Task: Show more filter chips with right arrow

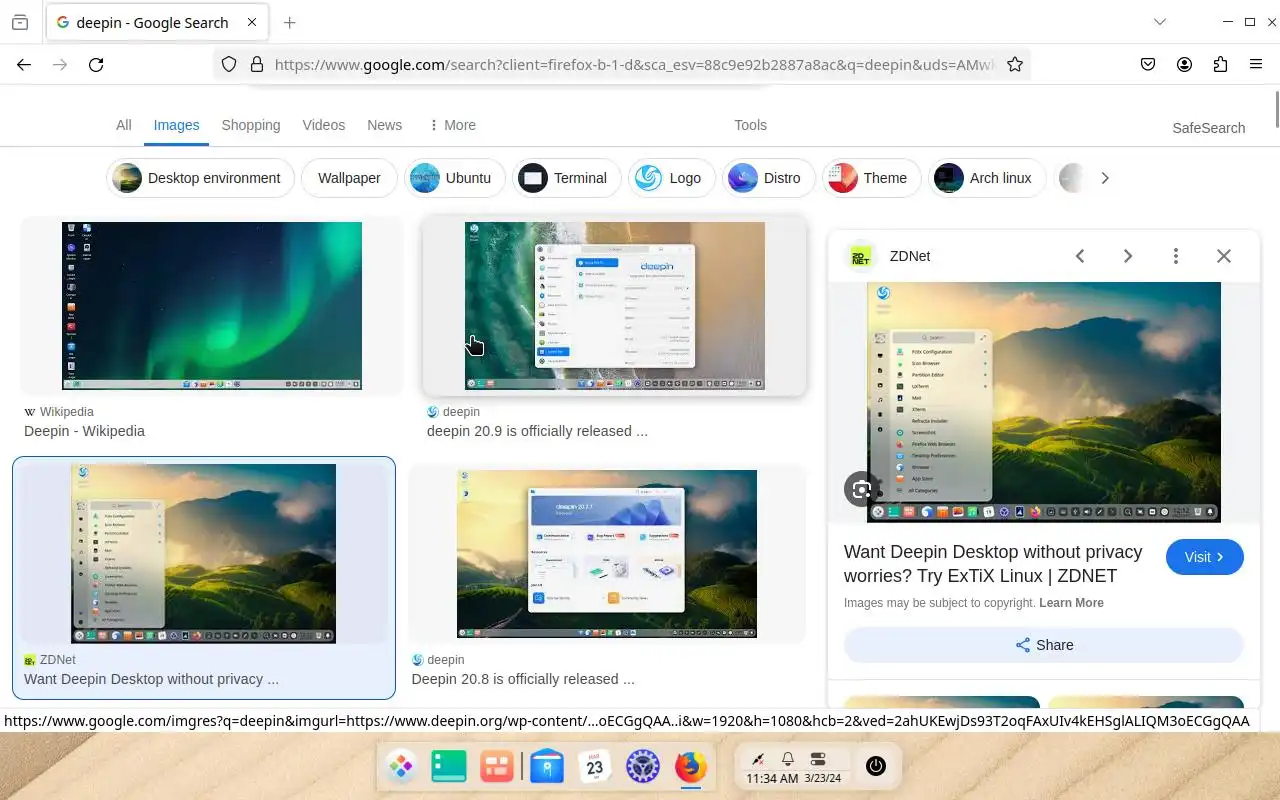Action: 1104,178
